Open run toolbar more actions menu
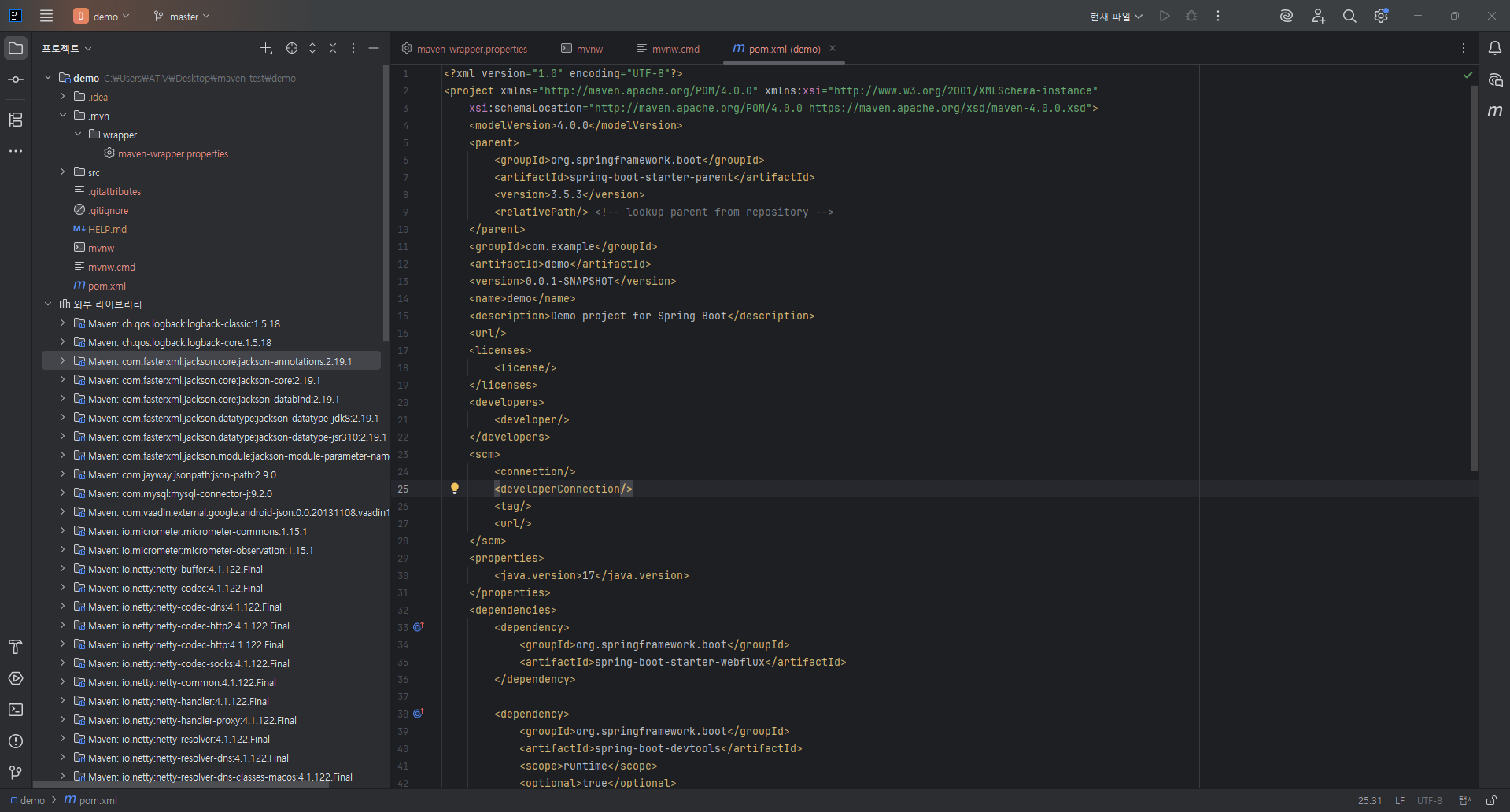1510x812 pixels. [x=1218, y=16]
